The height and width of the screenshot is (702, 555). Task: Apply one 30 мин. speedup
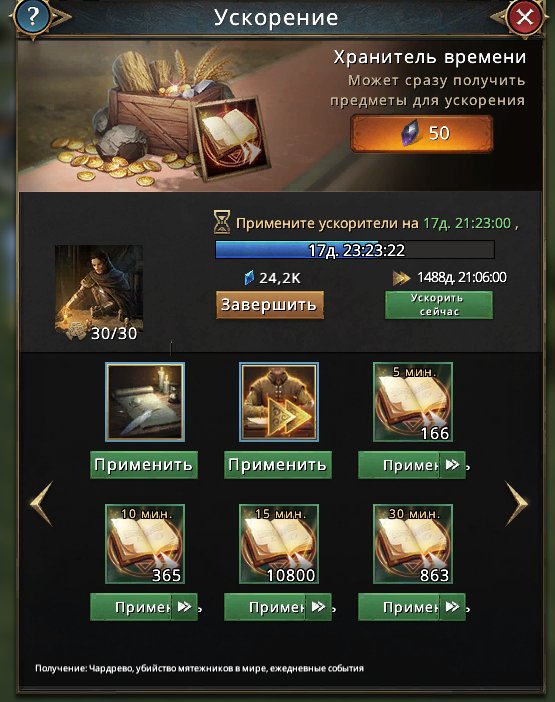[x=398, y=607]
